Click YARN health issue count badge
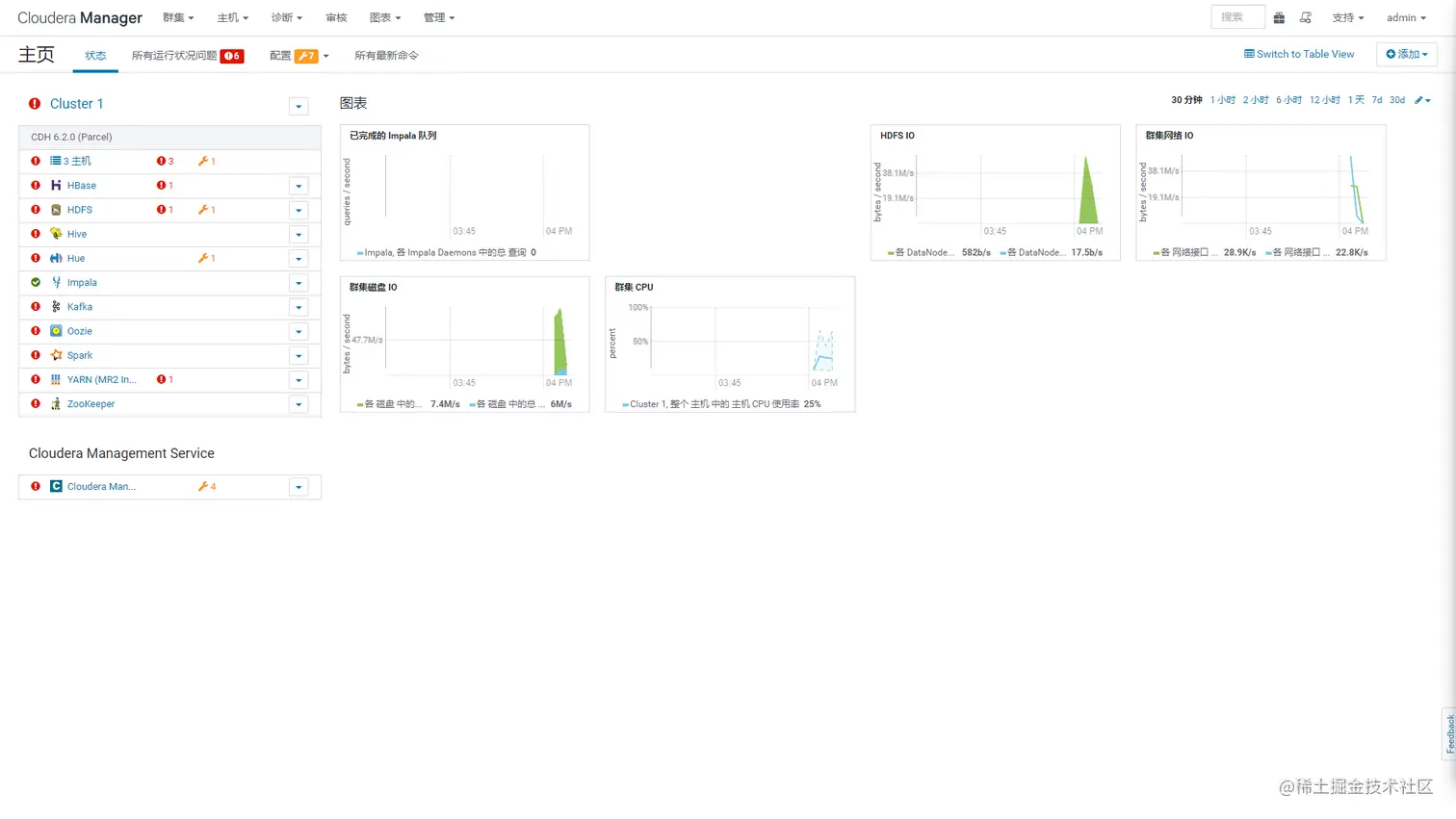 tap(165, 380)
